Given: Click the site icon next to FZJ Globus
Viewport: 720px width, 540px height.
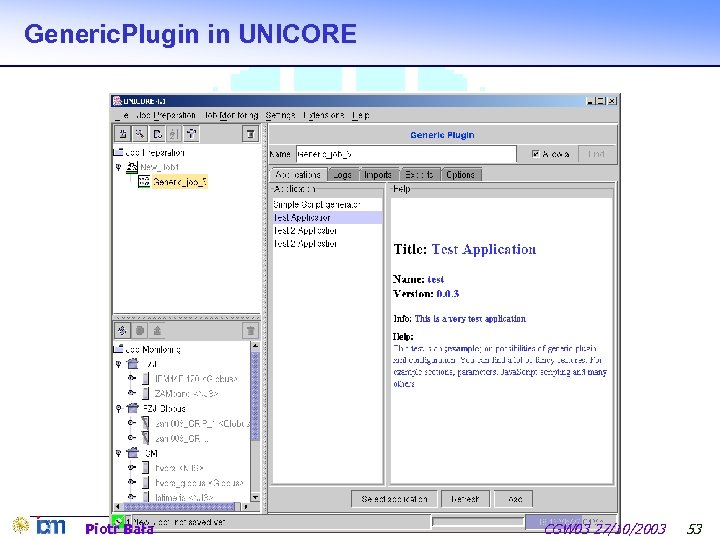Looking at the screenshot, I should click(x=133, y=408).
